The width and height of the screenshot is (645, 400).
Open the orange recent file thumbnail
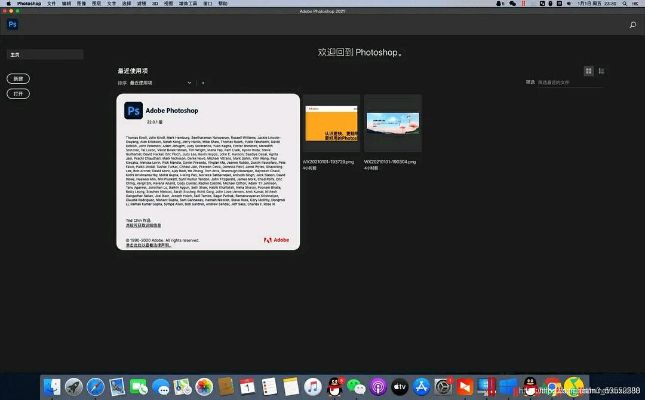pyautogui.click(x=331, y=124)
